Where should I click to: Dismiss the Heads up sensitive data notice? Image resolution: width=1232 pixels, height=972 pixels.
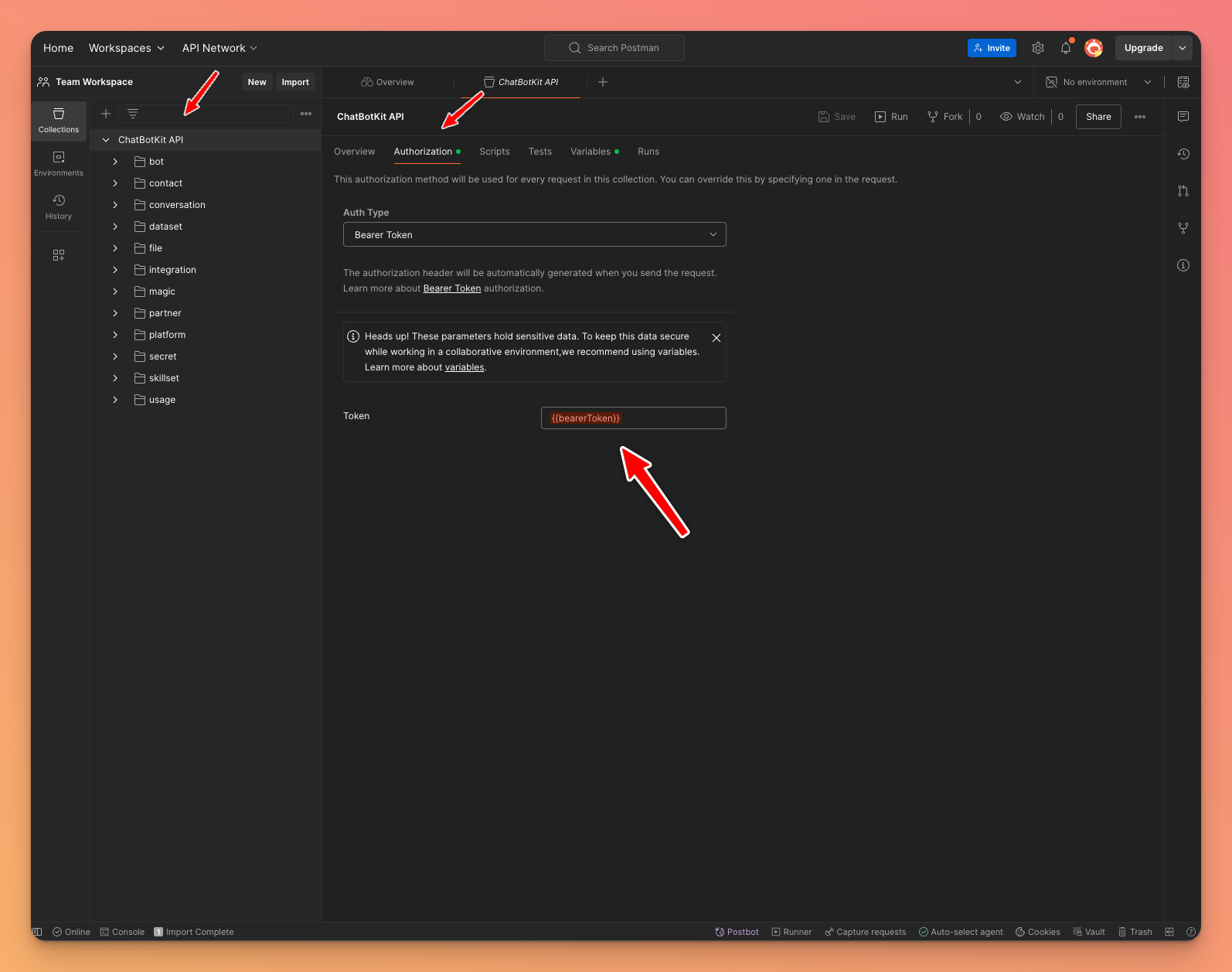pyautogui.click(x=716, y=338)
